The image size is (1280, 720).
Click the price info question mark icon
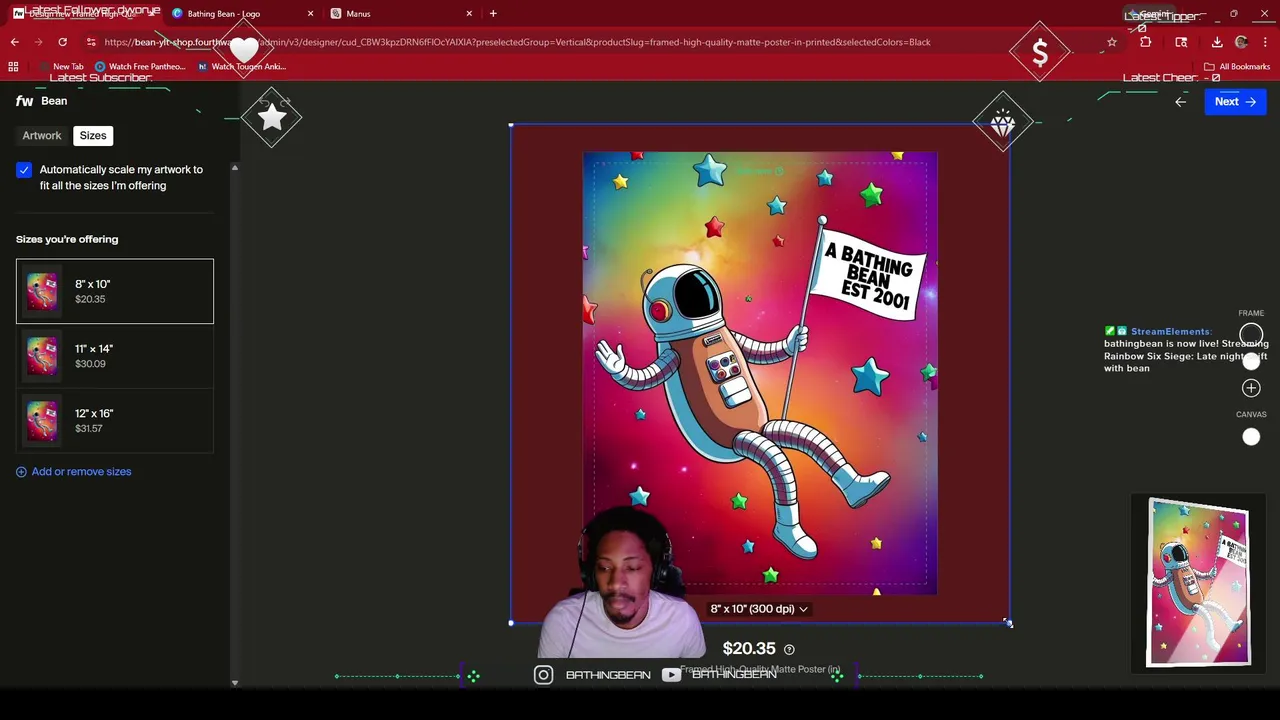(x=789, y=649)
